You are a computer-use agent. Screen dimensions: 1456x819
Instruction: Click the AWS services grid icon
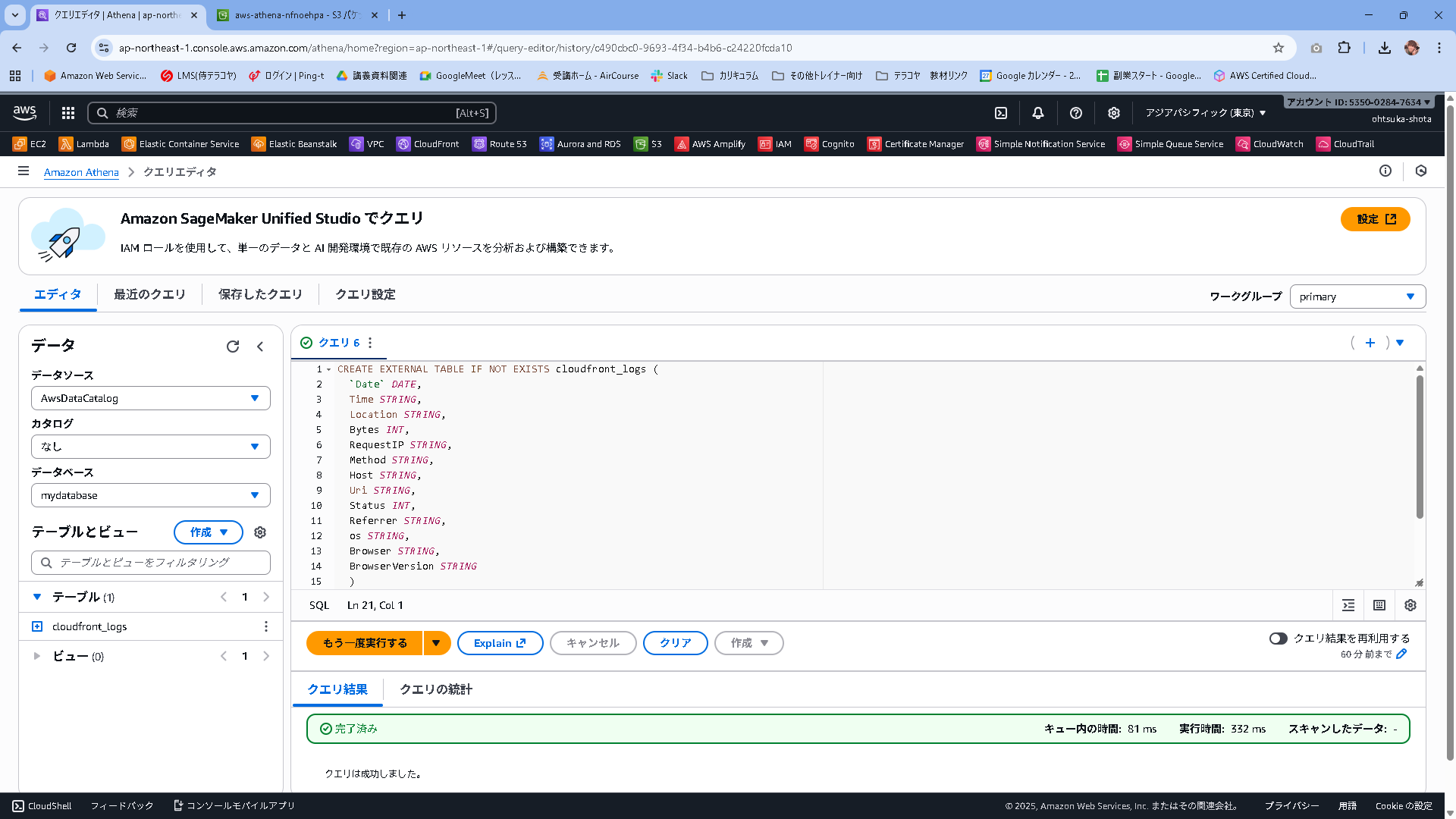(x=68, y=113)
